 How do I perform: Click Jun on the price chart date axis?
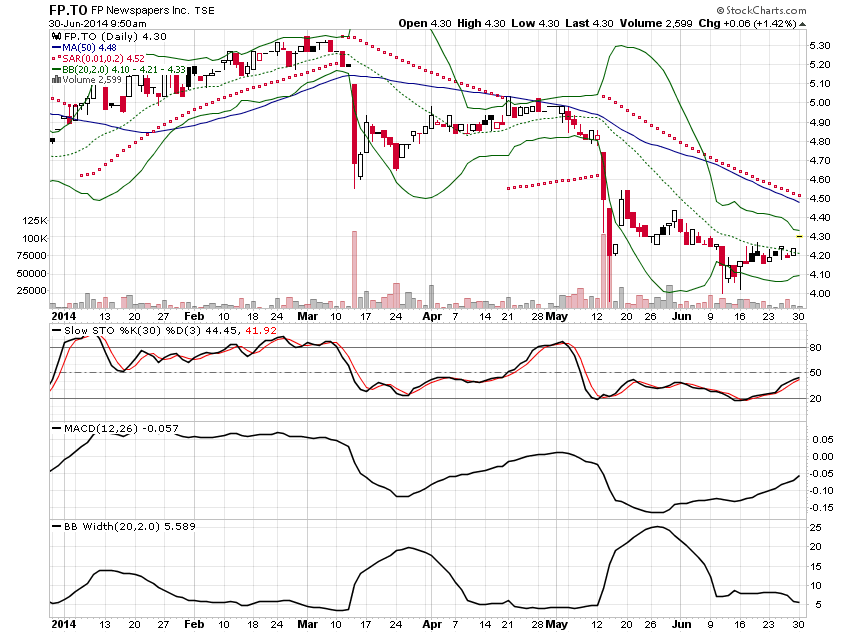pyautogui.click(x=681, y=316)
